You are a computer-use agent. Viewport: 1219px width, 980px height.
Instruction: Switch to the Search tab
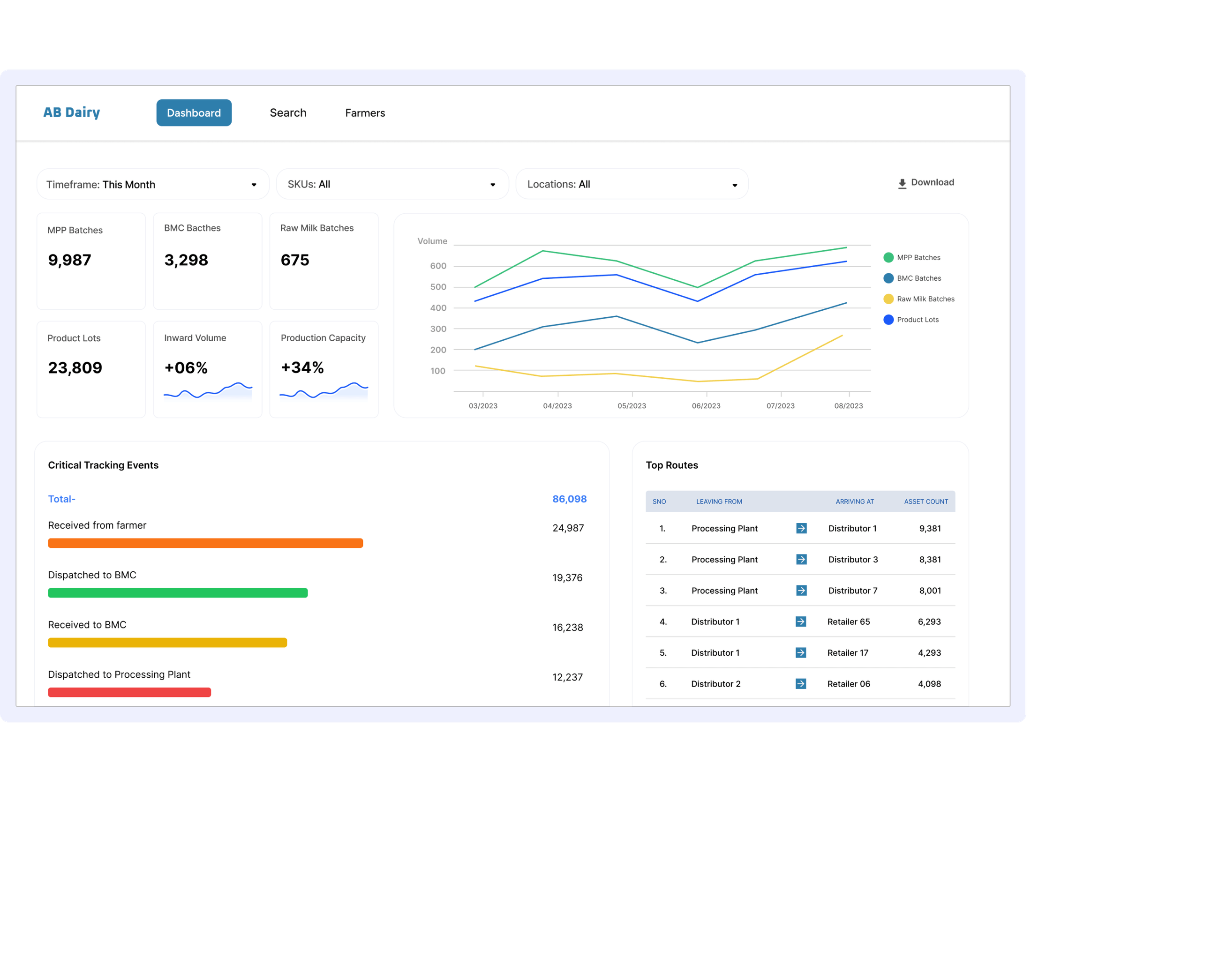[x=288, y=113]
